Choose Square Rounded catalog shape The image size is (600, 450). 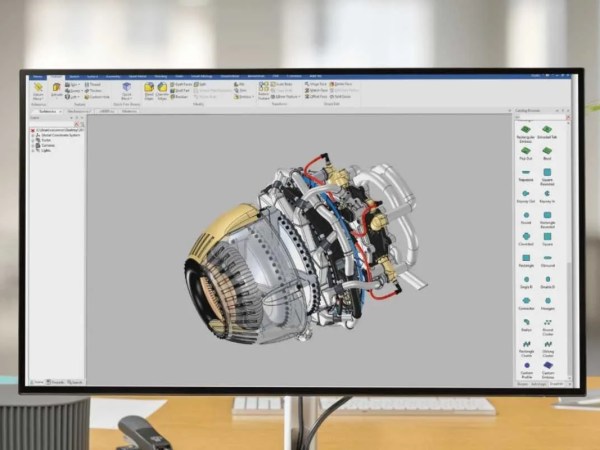click(547, 177)
